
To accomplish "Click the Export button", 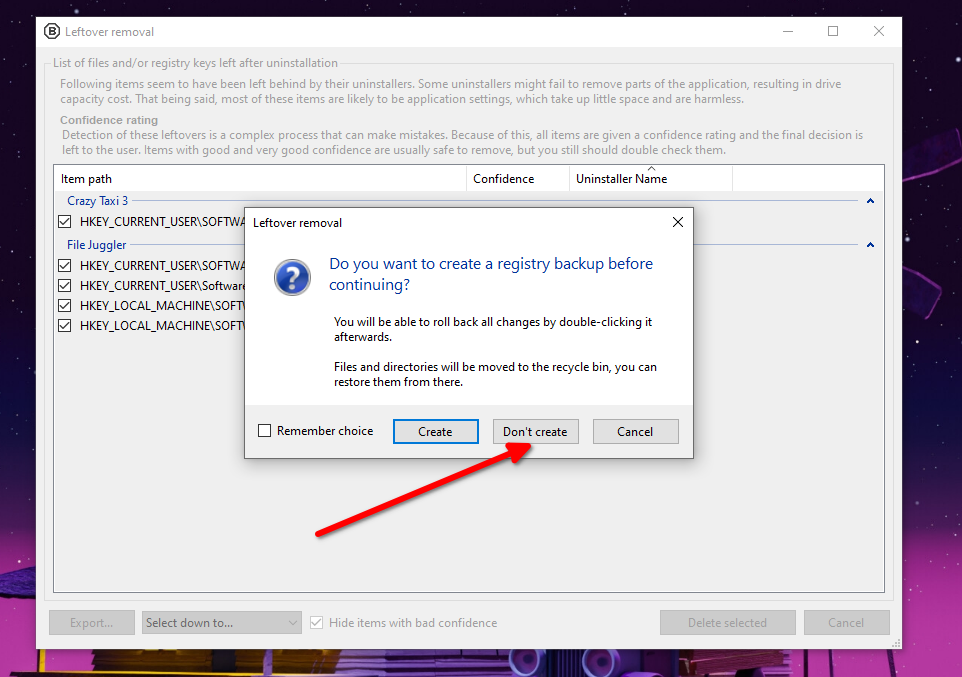I will point(91,622).
